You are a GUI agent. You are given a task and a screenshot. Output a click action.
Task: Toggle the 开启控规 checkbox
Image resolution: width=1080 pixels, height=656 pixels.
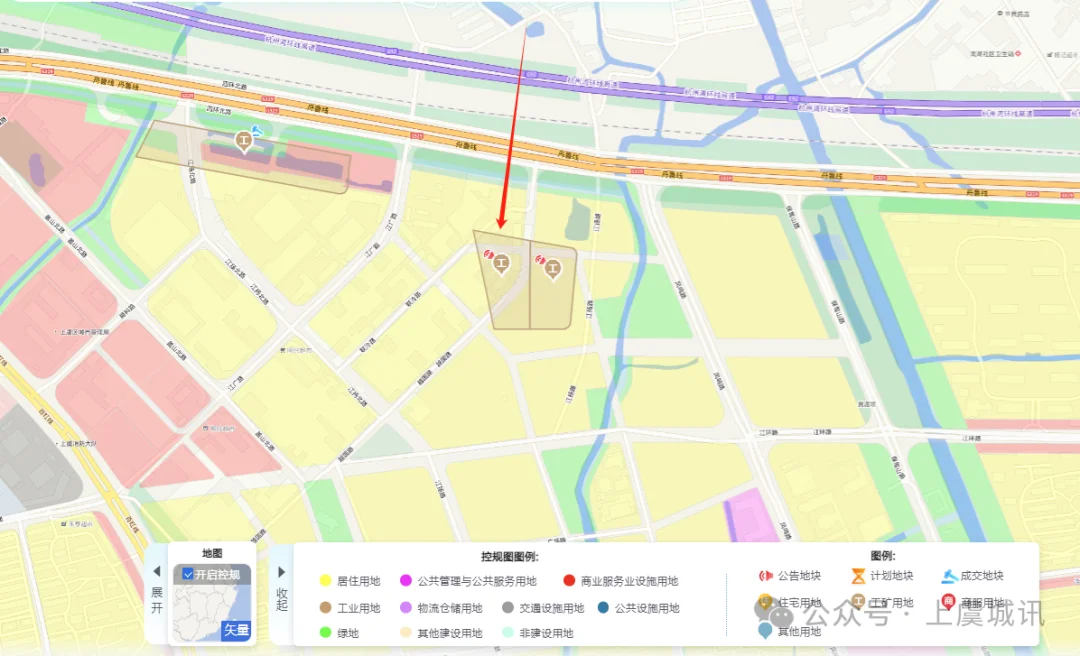tap(188, 574)
